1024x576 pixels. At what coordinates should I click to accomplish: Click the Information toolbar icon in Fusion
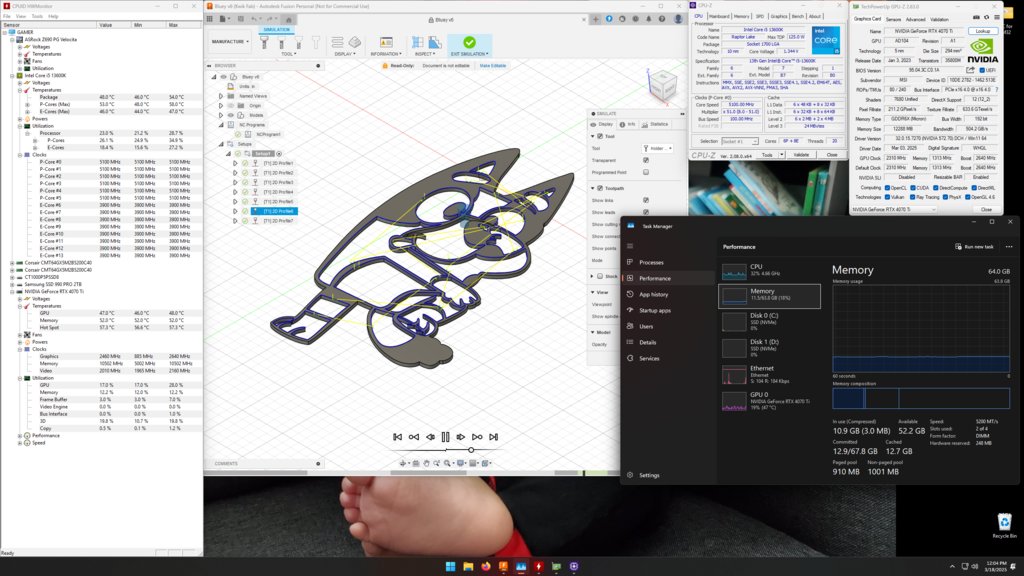(x=386, y=42)
